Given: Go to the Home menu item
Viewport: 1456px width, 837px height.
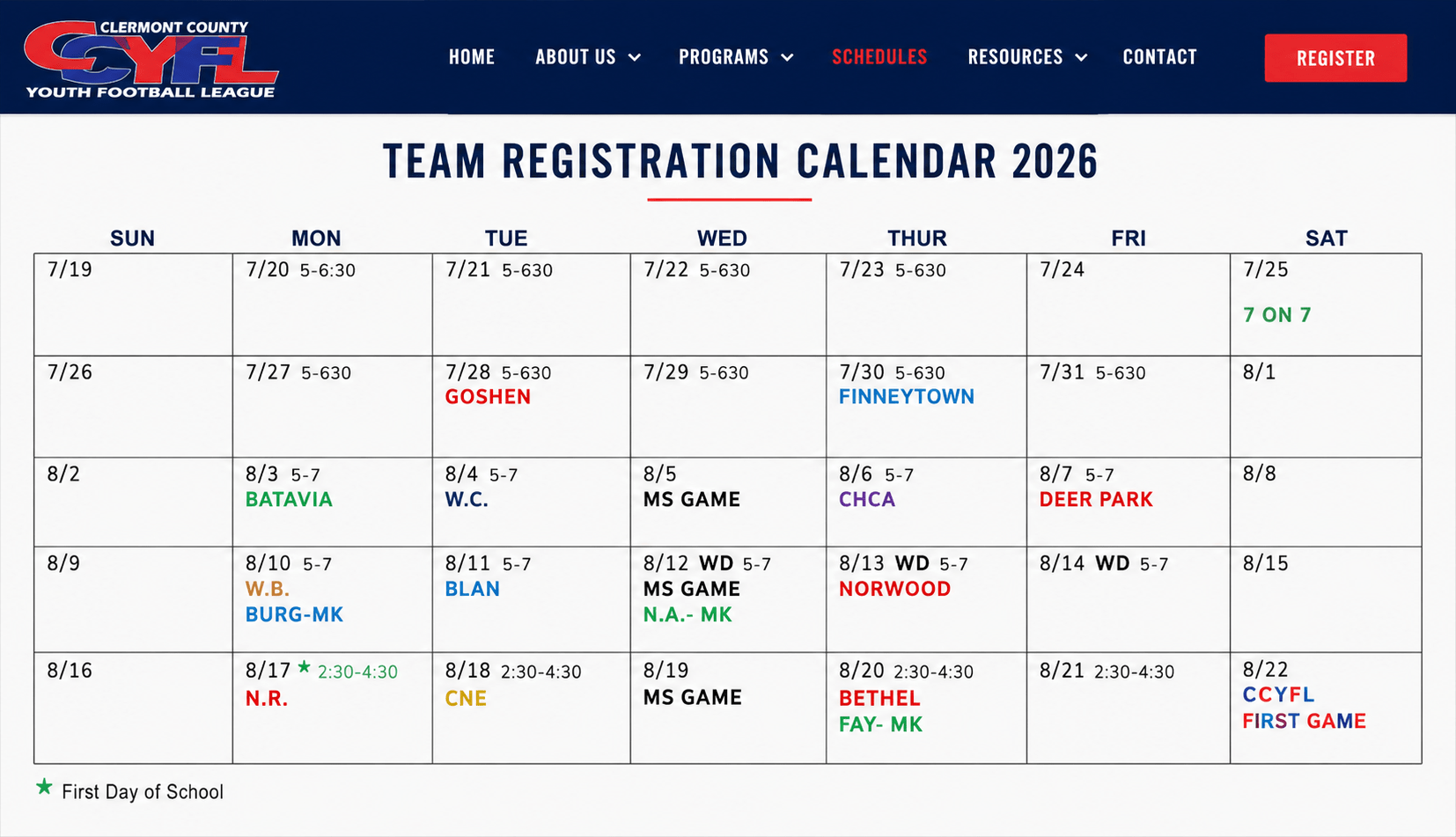Looking at the screenshot, I should (472, 57).
